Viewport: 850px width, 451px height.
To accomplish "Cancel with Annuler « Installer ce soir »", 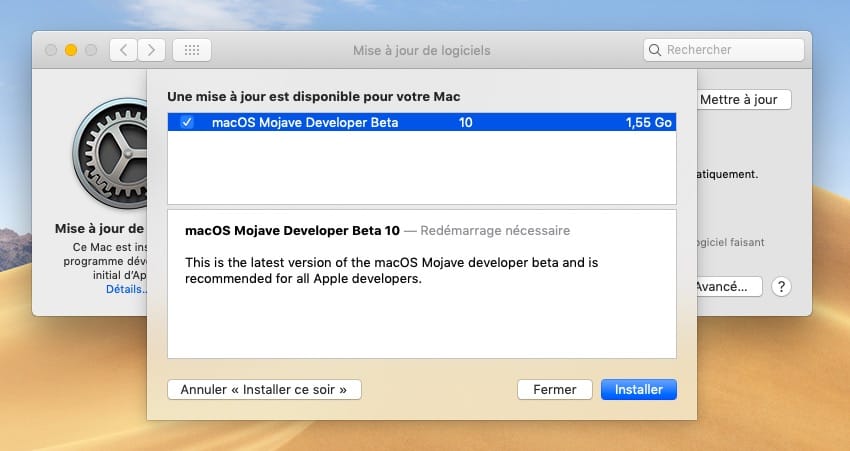I will click(x=264, y=390).
